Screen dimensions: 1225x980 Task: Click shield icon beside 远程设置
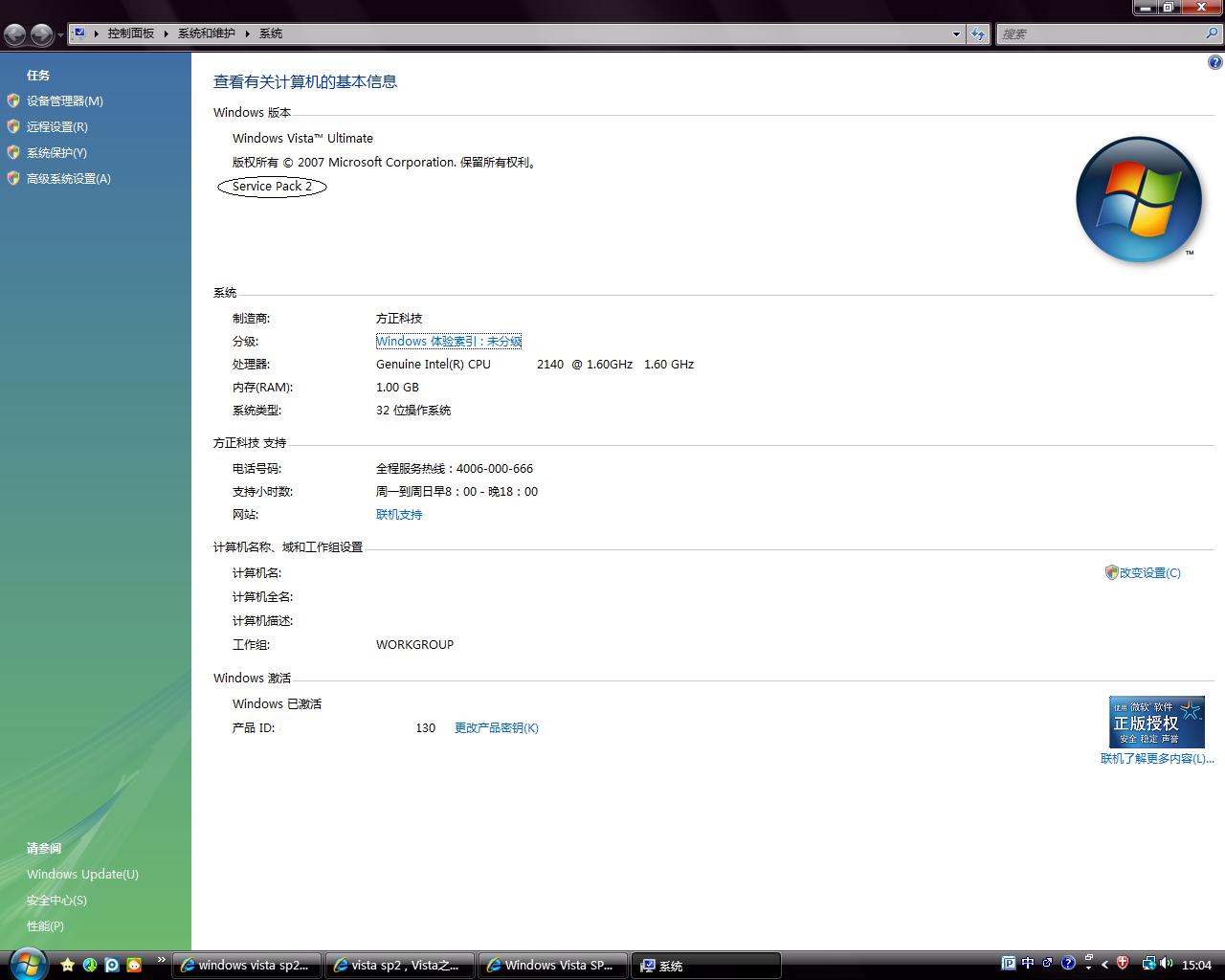(x=13, y=126)
